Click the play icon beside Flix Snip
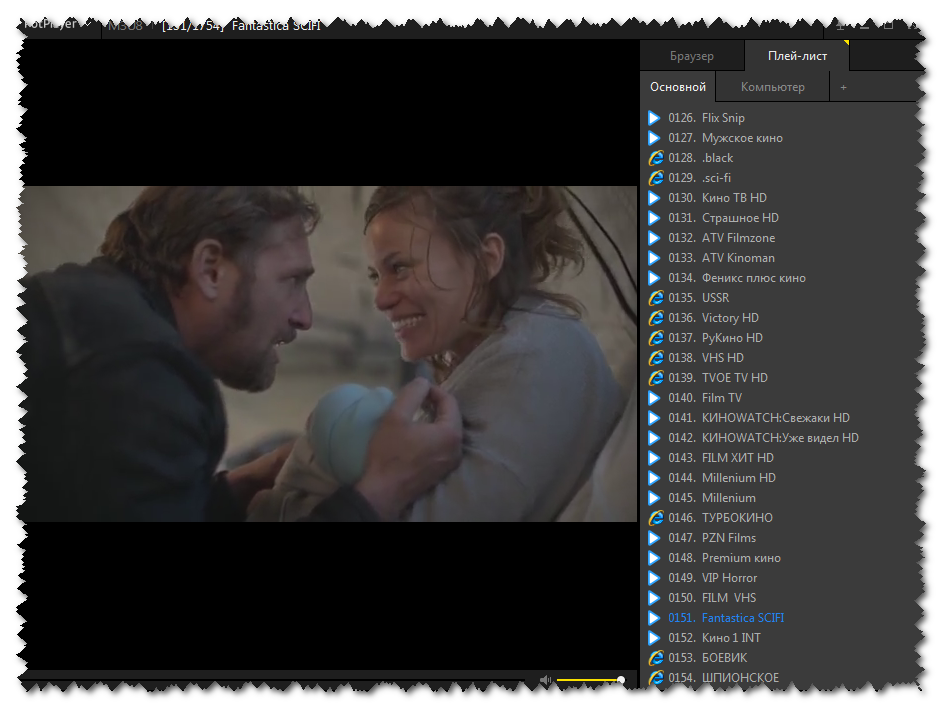This screenshot has width=943, height=709. click(654, 118)
